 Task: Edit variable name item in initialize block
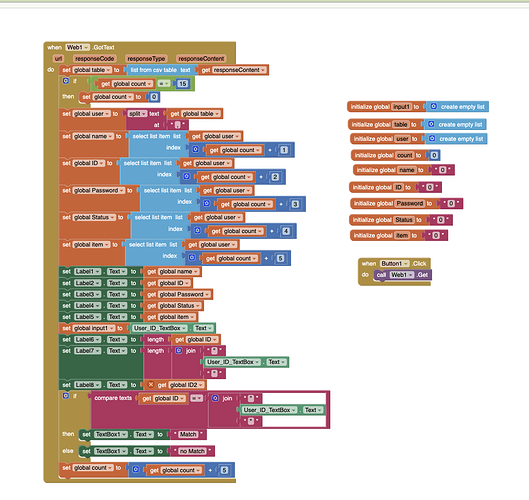402,235
